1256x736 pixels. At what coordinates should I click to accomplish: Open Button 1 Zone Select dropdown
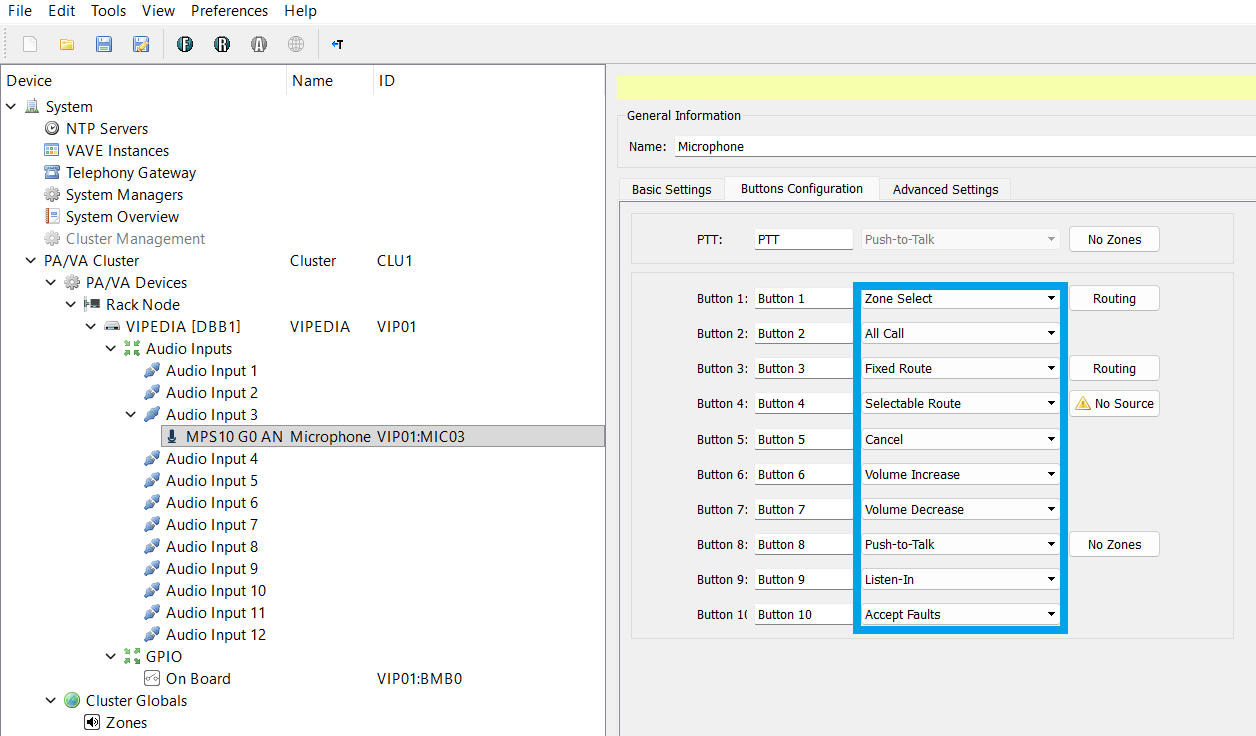(960, 299)
